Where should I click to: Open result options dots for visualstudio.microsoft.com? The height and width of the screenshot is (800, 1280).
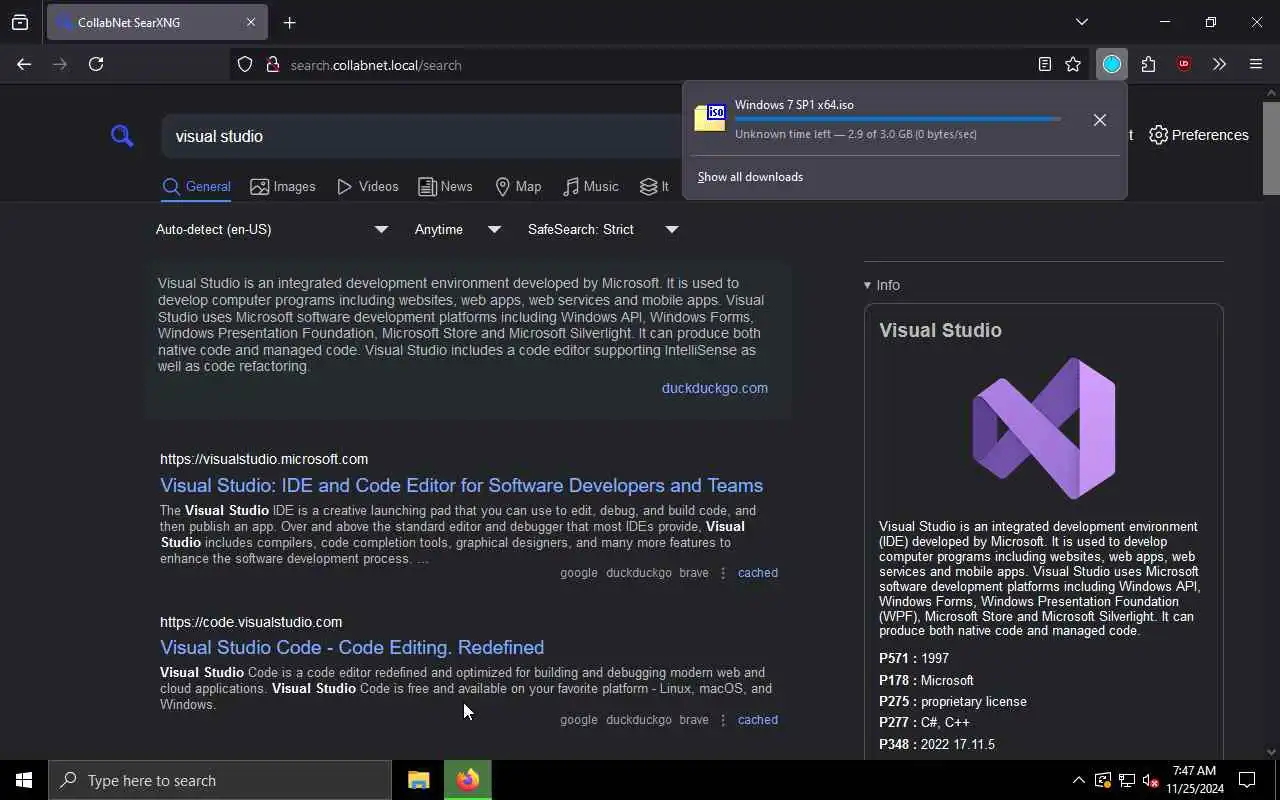(x=723, y=573)
